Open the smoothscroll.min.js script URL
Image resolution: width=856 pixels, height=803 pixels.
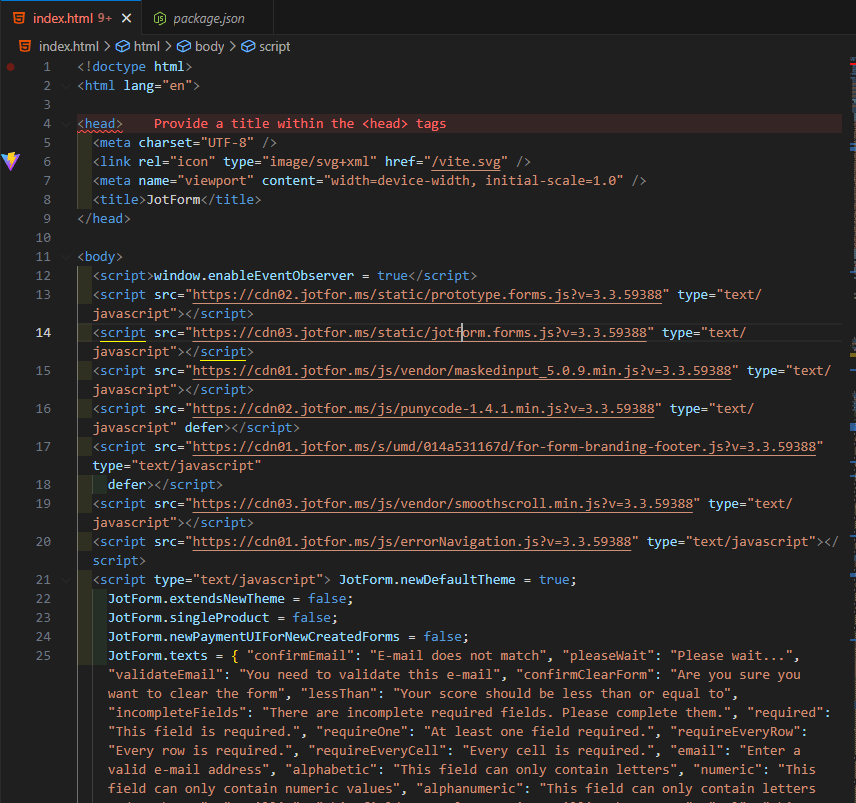click(x=443, y=504)
